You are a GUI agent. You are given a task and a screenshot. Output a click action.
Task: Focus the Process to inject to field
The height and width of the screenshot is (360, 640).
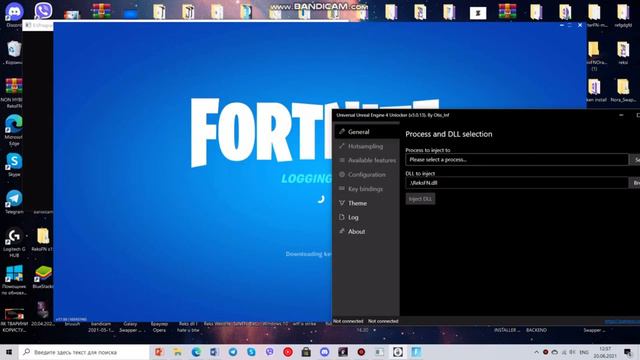tap(517, 160)
